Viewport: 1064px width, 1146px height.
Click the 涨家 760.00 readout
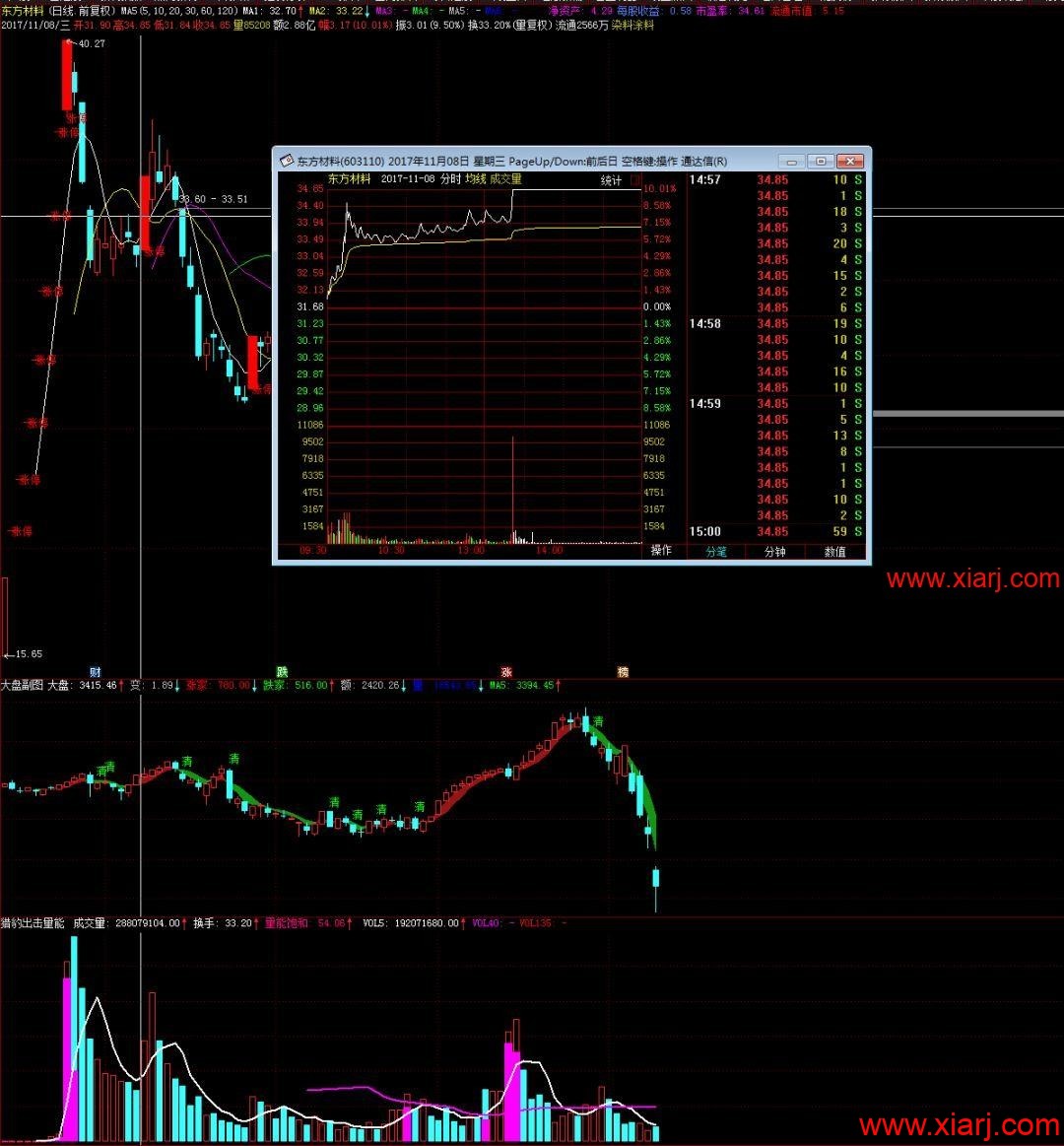(x=218, y=686)
